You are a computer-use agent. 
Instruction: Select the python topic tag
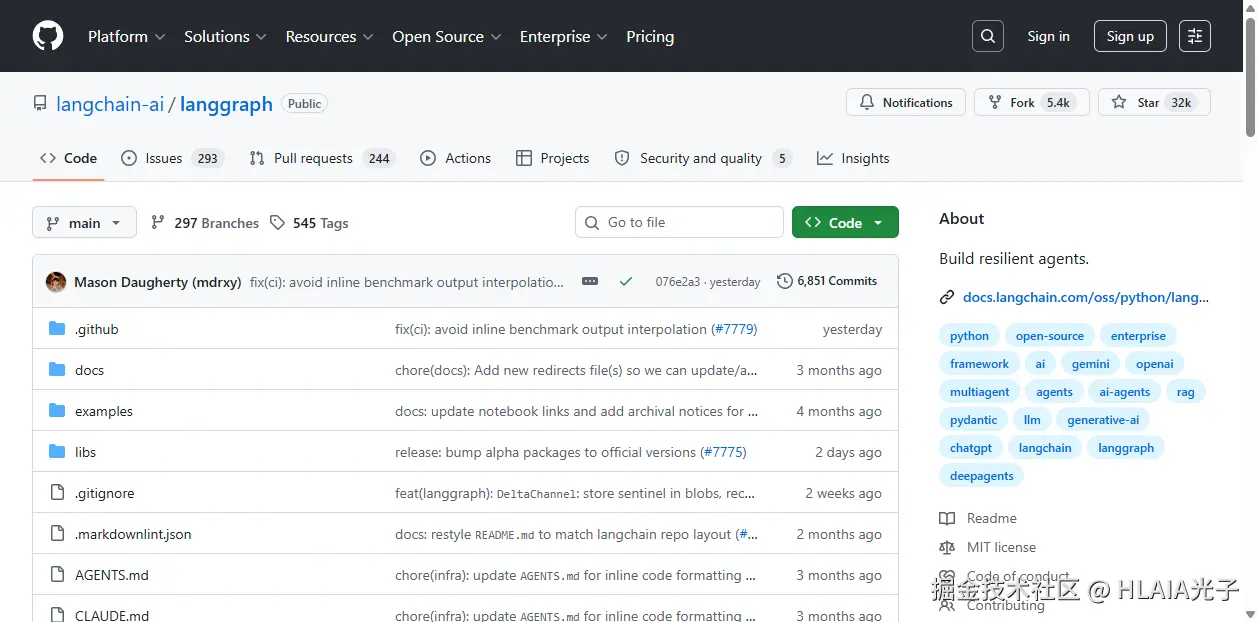969,336
